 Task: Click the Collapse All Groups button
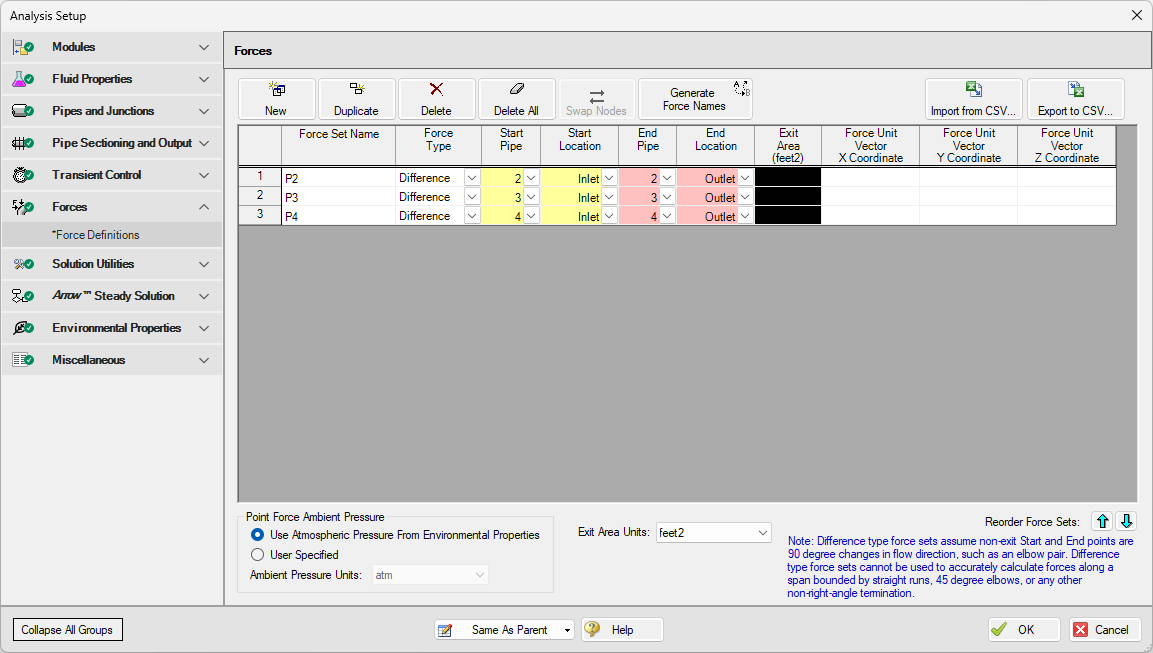[x=68, y=629]
